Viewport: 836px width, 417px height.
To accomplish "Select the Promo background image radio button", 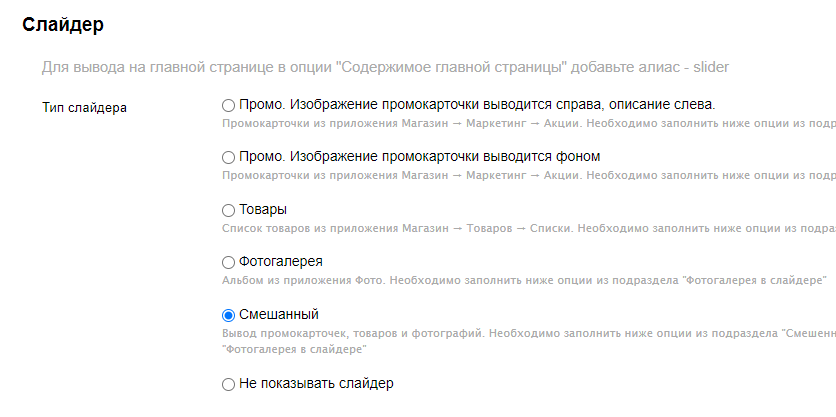I will (x=228, y=157).
